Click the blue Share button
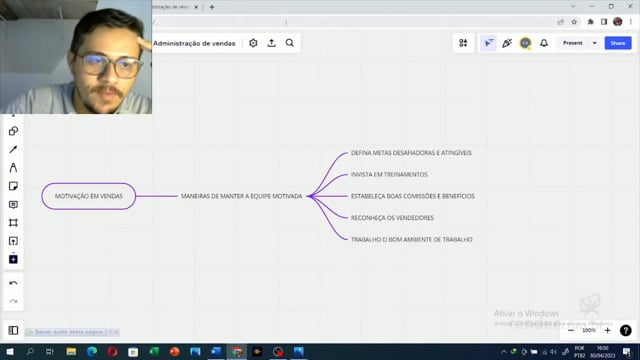Viewport: 640px width, 360px height. click(x=618, y=43)
